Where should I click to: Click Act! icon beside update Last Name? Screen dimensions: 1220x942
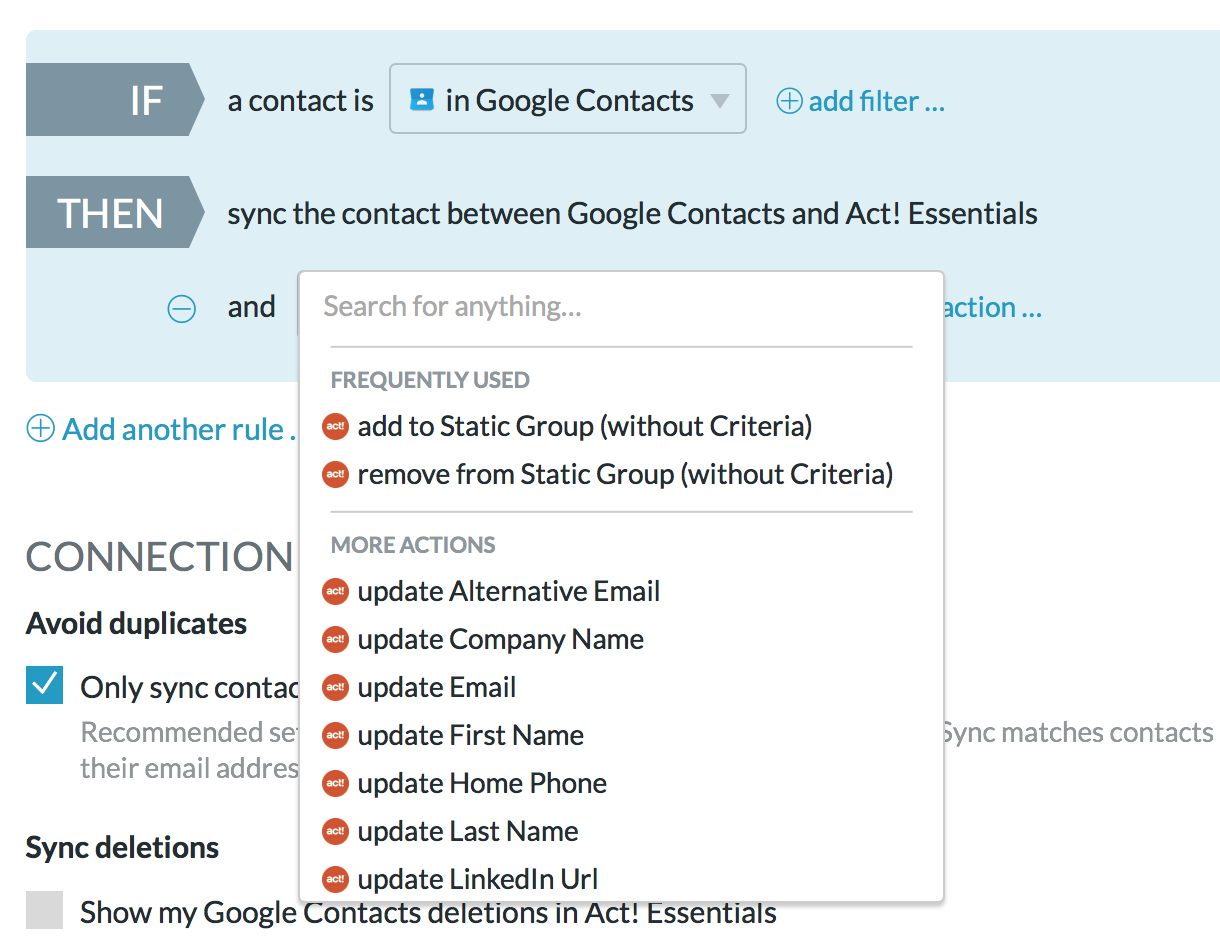[335, 832]
